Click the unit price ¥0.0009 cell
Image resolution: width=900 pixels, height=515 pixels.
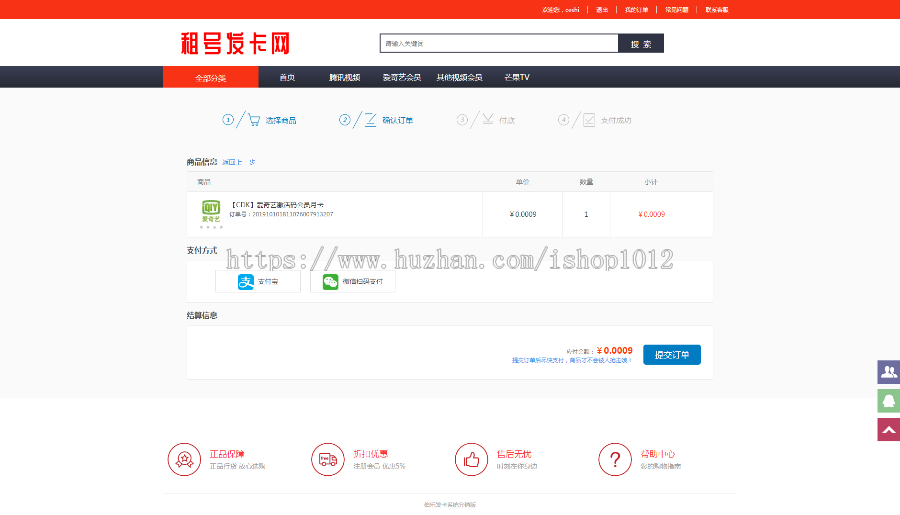coord(523,214)
